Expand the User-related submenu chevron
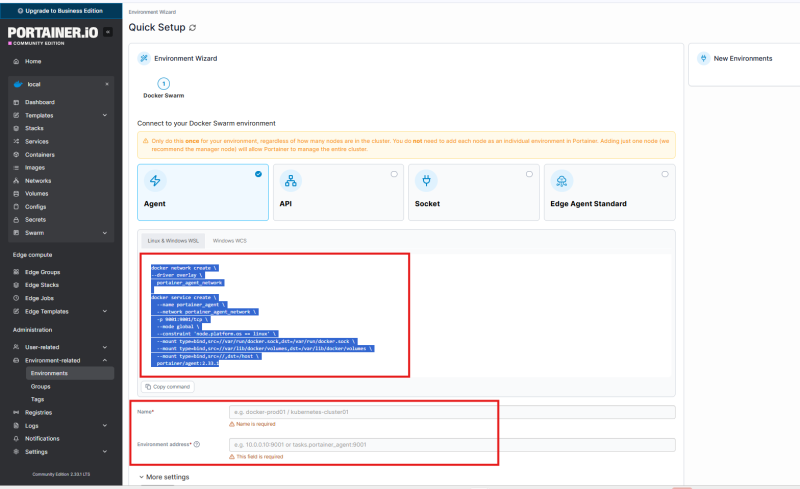This screenshot has height=489, width=800. [x=105, y=347]
